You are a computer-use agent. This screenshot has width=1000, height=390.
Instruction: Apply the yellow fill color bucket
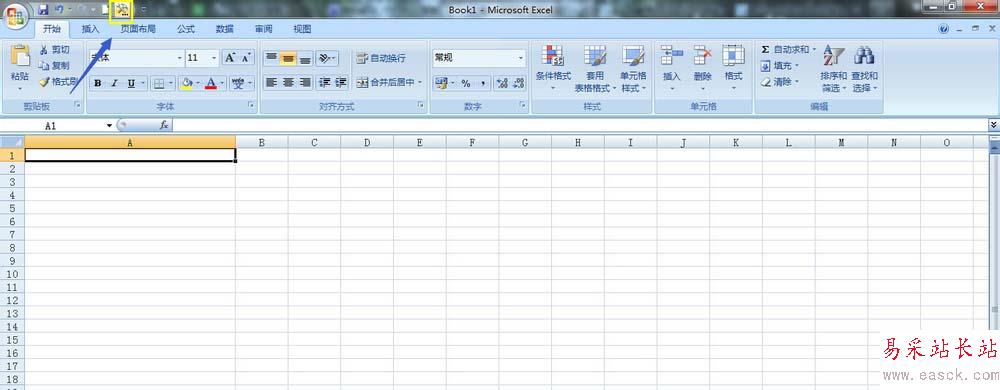[187, 83]
